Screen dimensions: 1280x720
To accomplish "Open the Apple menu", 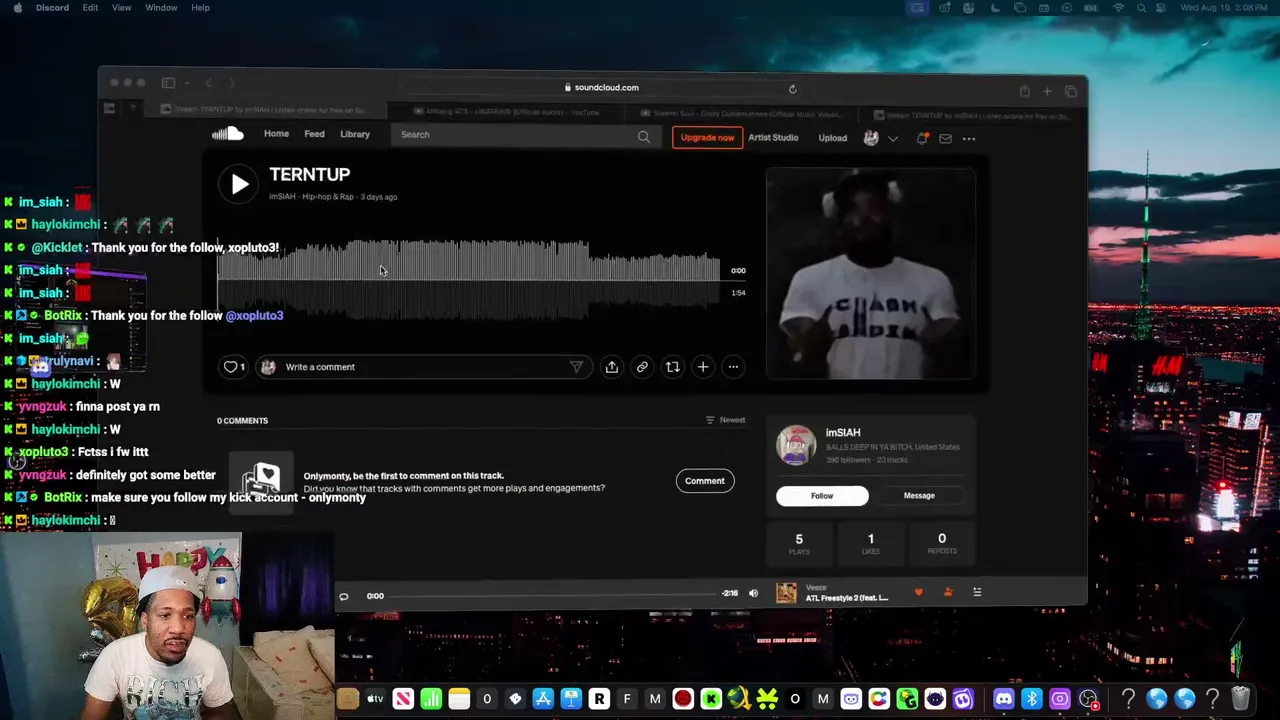I will 17,8.
